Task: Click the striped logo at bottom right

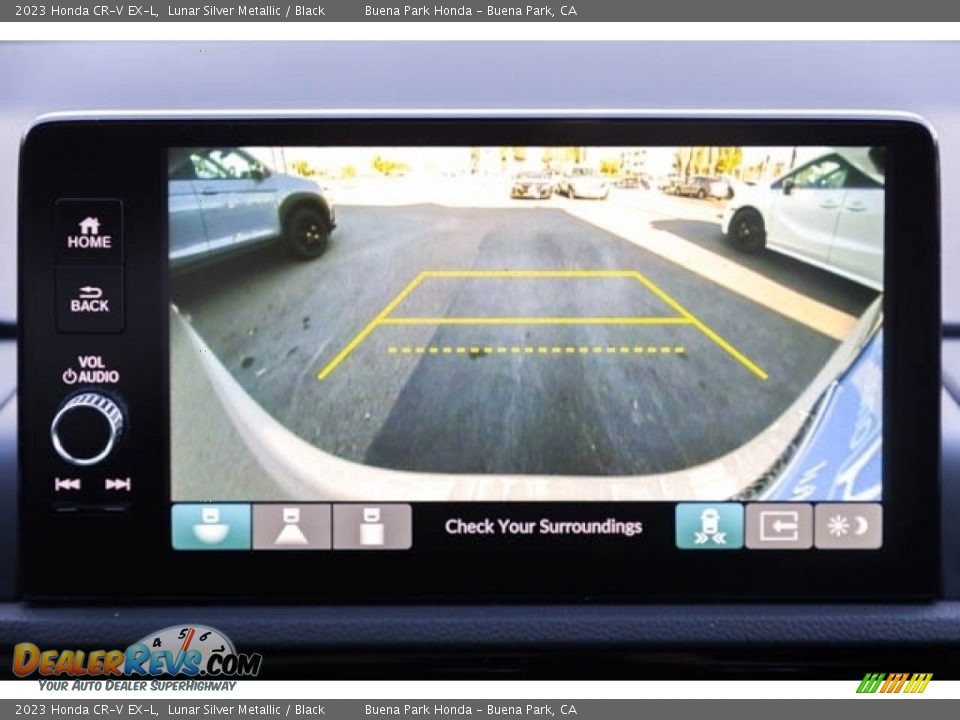Action: [894, 683]
